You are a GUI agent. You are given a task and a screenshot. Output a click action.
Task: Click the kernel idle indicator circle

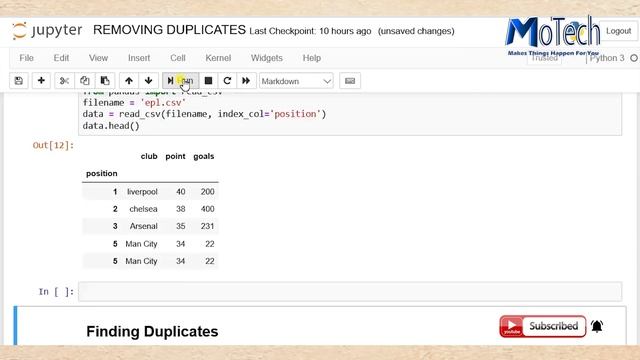point(634,58)
